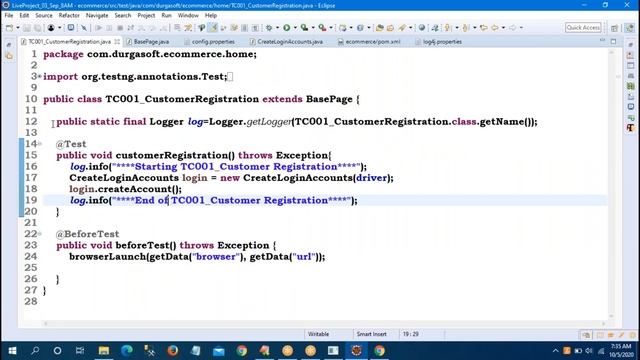640x360 pixels.
Task: Click the Writable status bar entry
Action: coord(318,334)
